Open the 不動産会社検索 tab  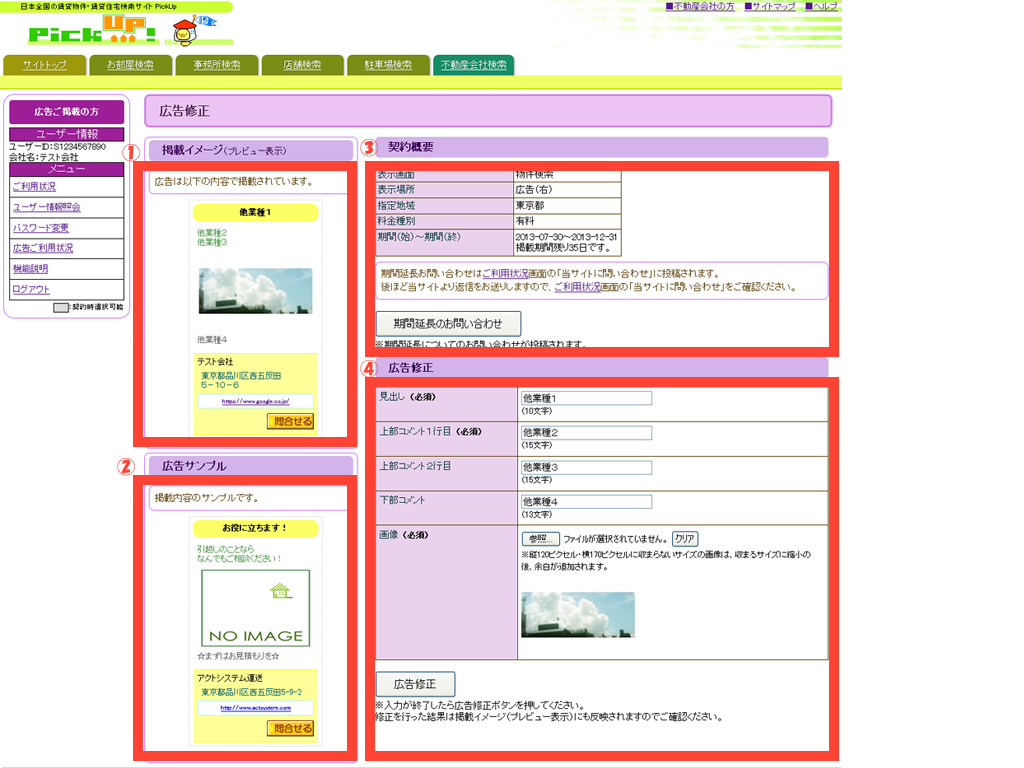(473, 65)
